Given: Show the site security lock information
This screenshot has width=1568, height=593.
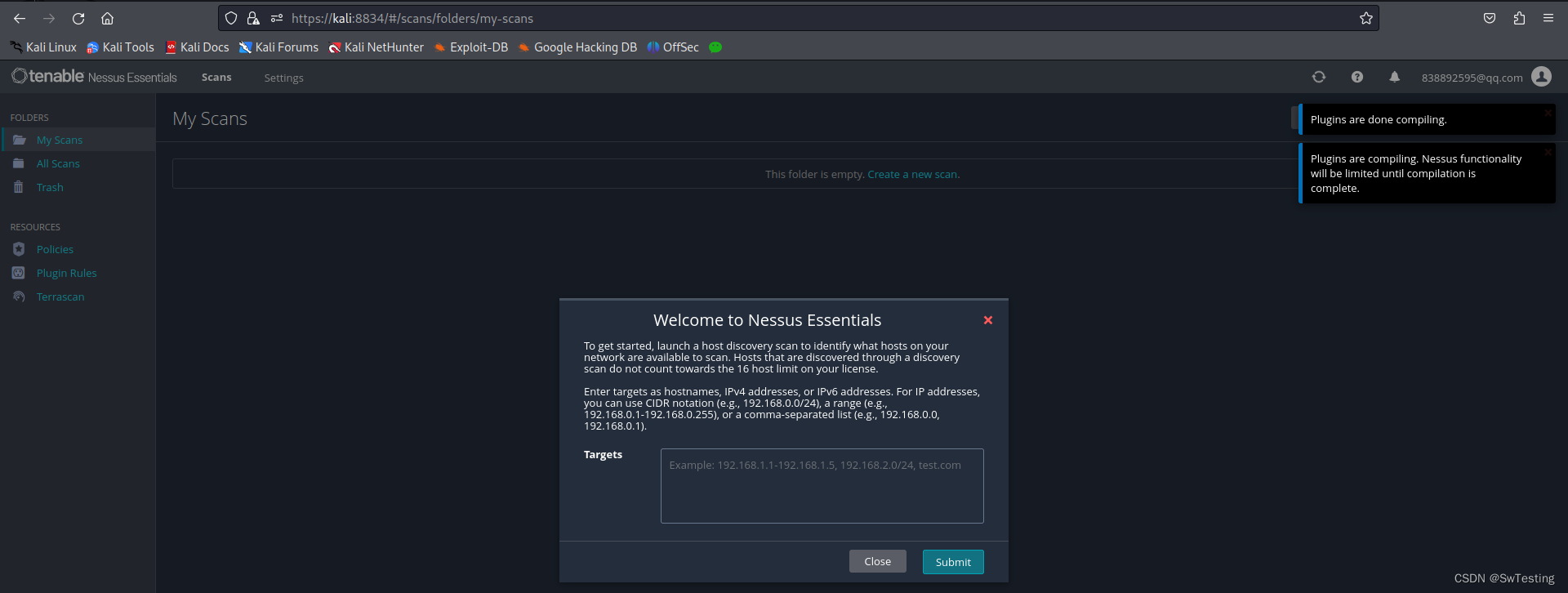Looking at the screenshot, I should point(253,18).
